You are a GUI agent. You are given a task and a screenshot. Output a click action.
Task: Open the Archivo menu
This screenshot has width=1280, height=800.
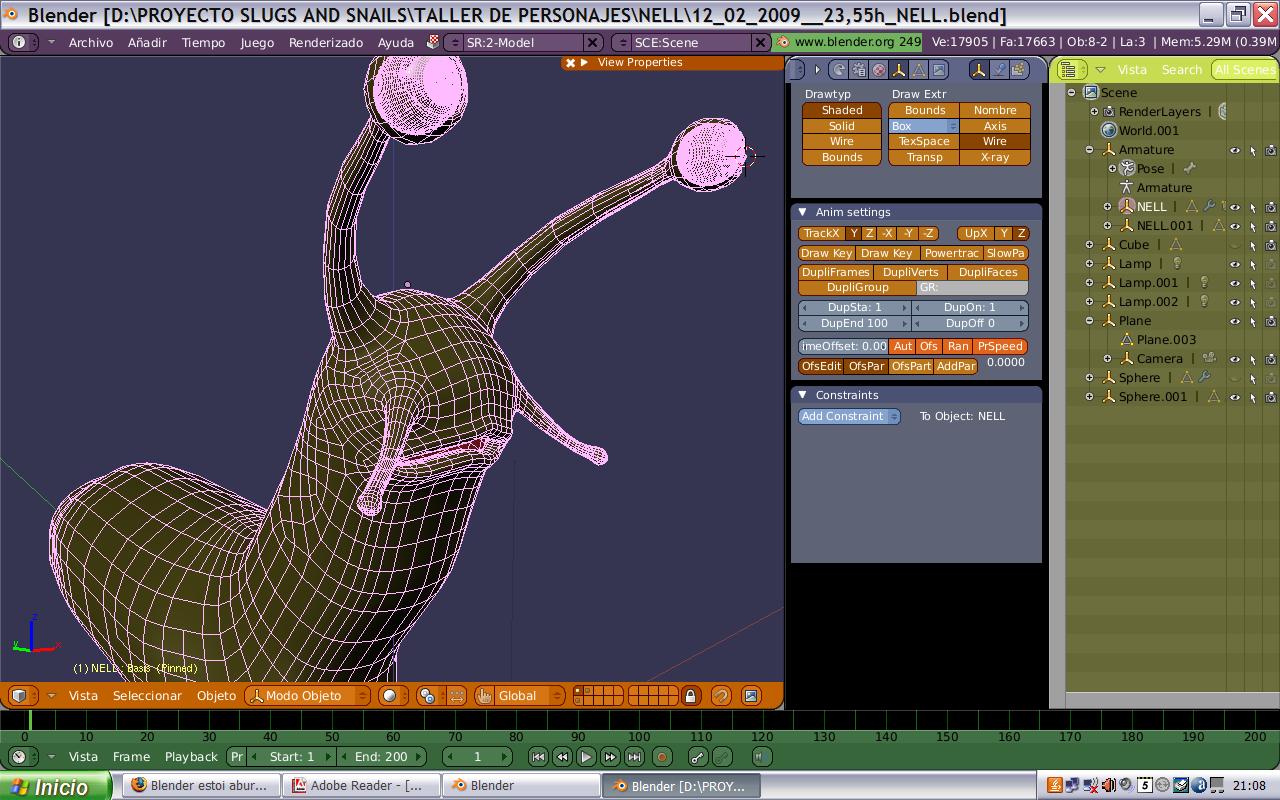click(x=91, y=42)
